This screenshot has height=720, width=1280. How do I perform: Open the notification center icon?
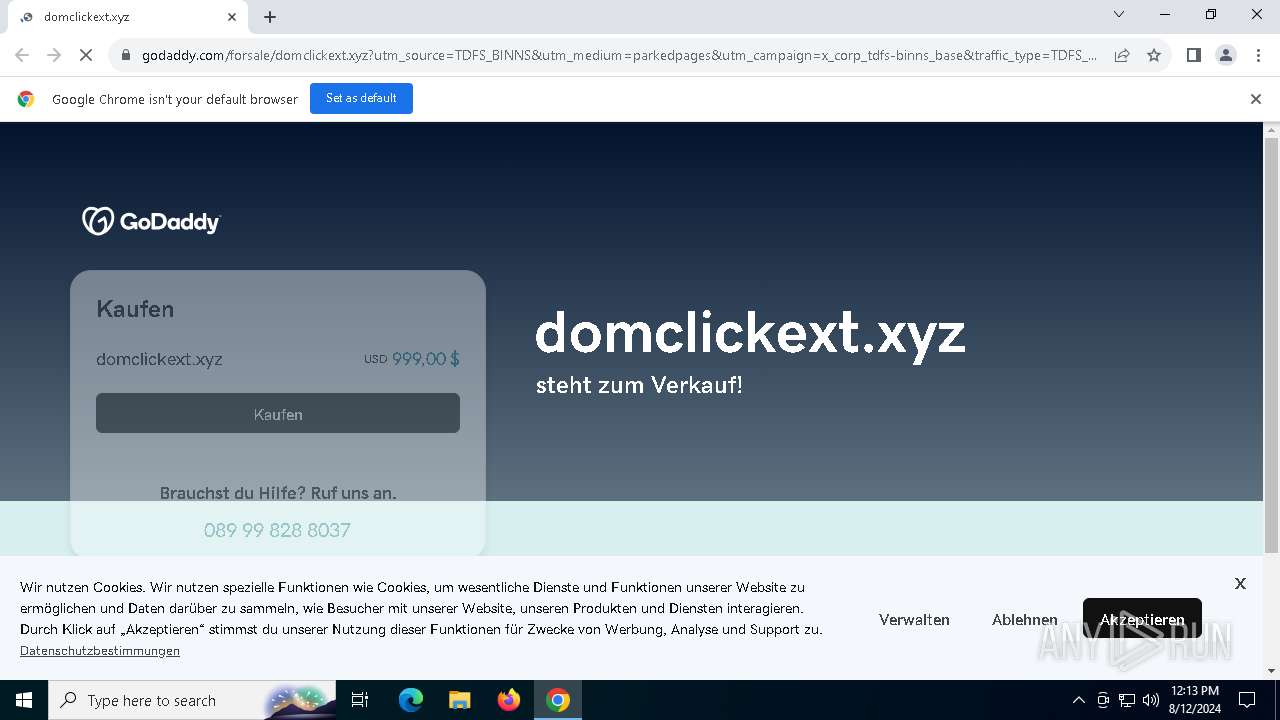(1247, 700)
